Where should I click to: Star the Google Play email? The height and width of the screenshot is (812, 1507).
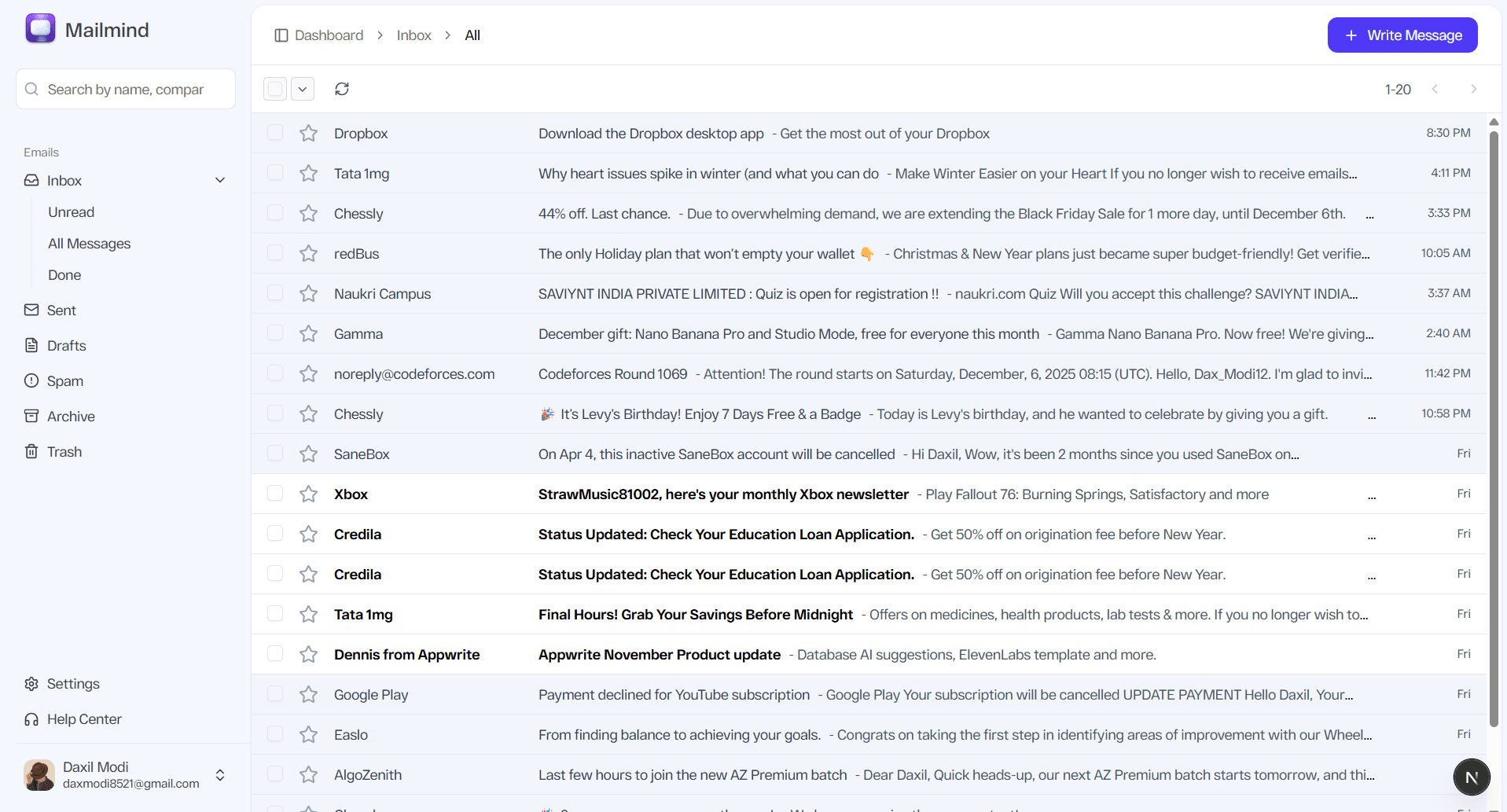pyautogui.click(x=308, y=695)
